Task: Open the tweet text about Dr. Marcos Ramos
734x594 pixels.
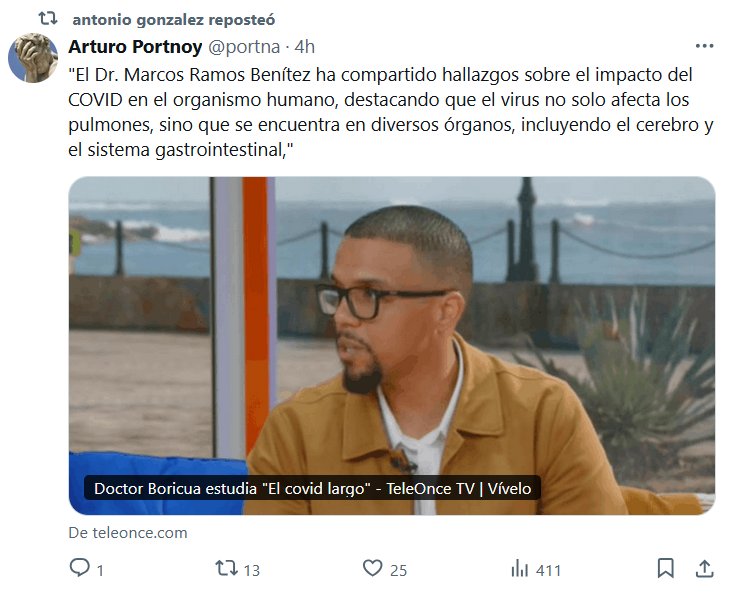Action: (391, 112)
